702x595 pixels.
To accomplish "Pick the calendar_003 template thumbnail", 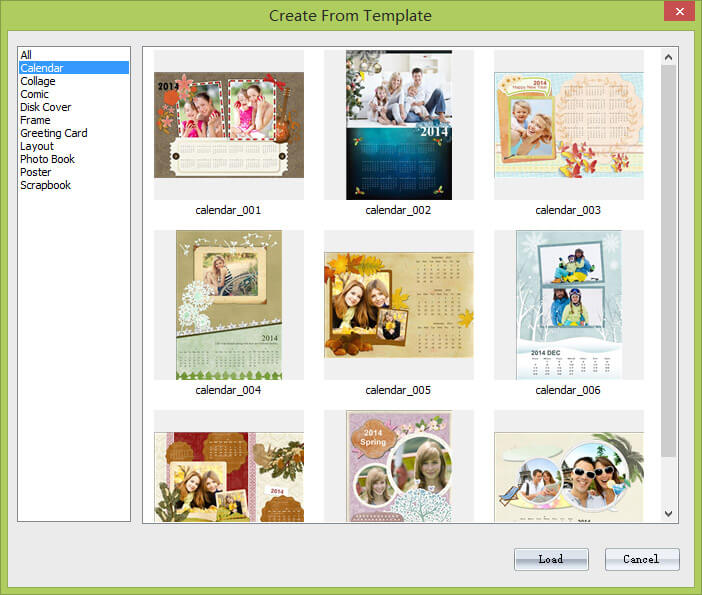I will coord(569,125).
